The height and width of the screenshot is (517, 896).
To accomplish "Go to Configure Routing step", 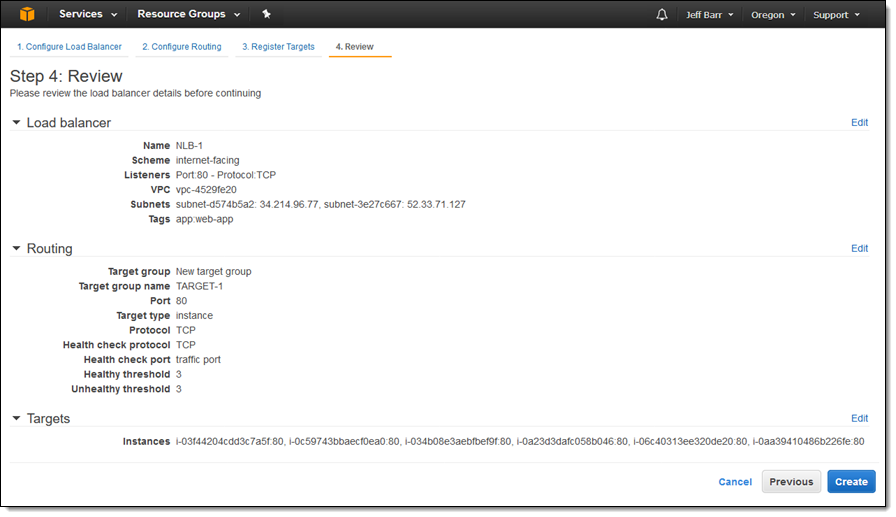I will click(x=181, y=47).
